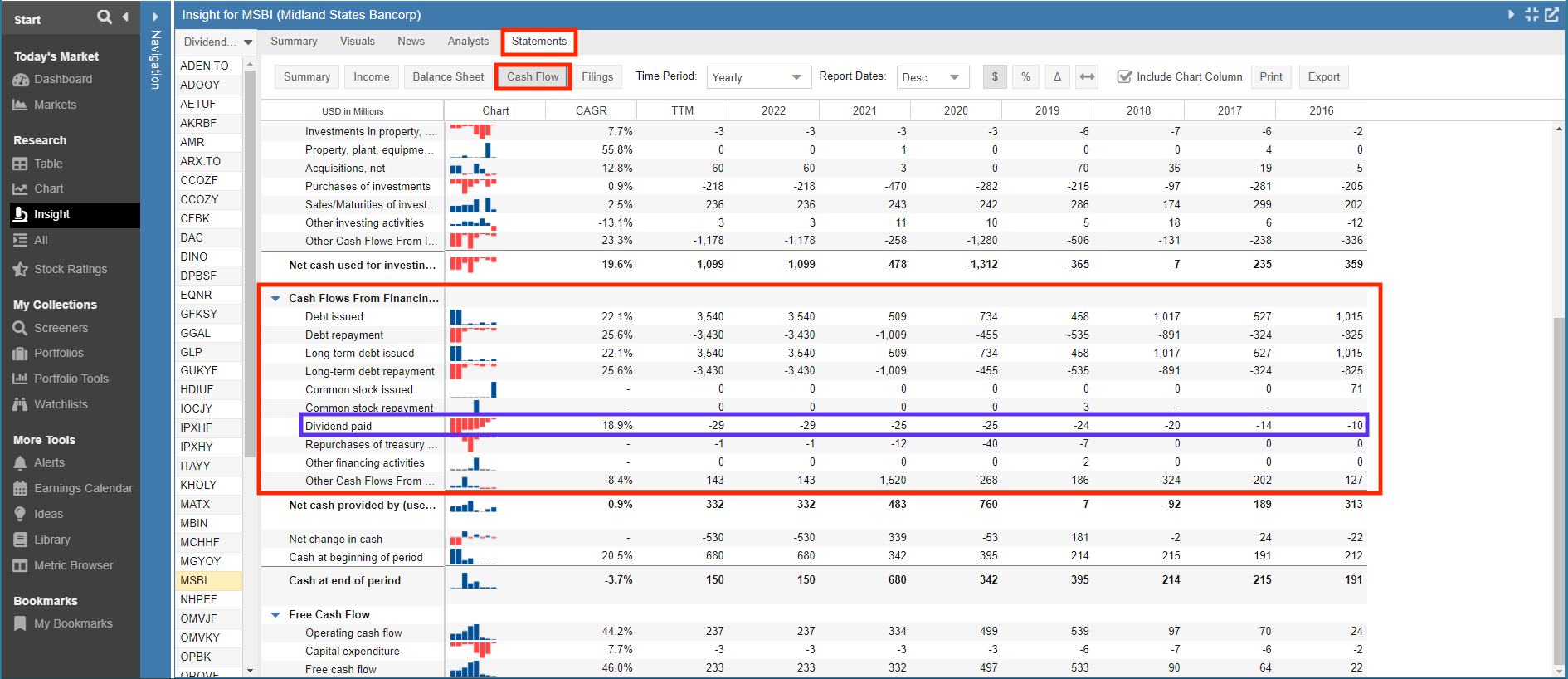Click the Print button
Viewport: 1568px width, 679px height.
[1270, 76]
